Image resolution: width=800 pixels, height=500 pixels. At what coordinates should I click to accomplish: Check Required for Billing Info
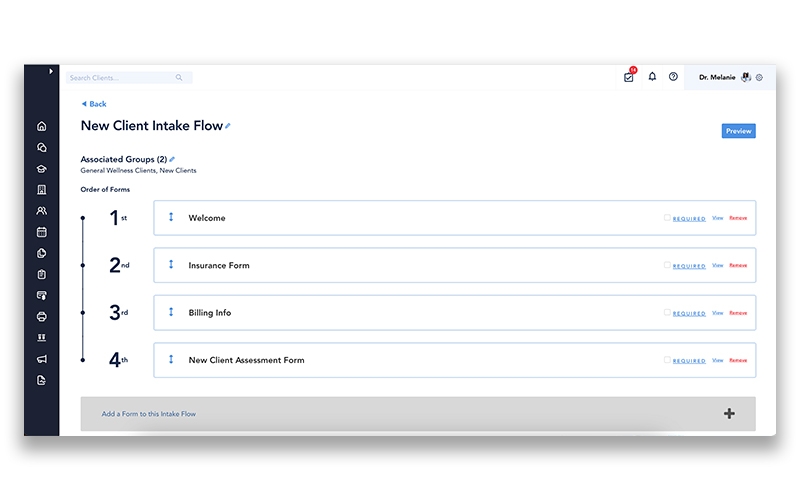click(667, 312)
